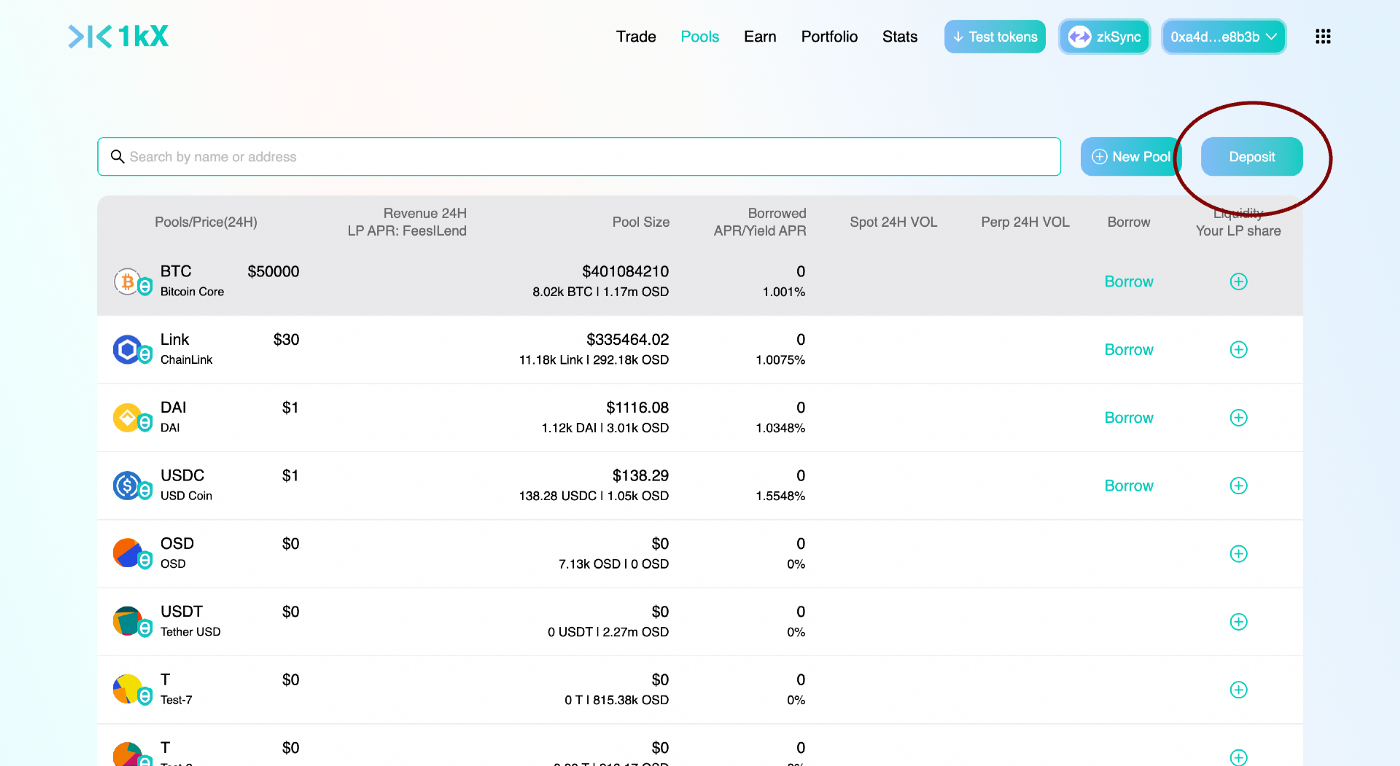
Task: Click Borrow in the DAI row
Action: click(x=1129, y=418)
